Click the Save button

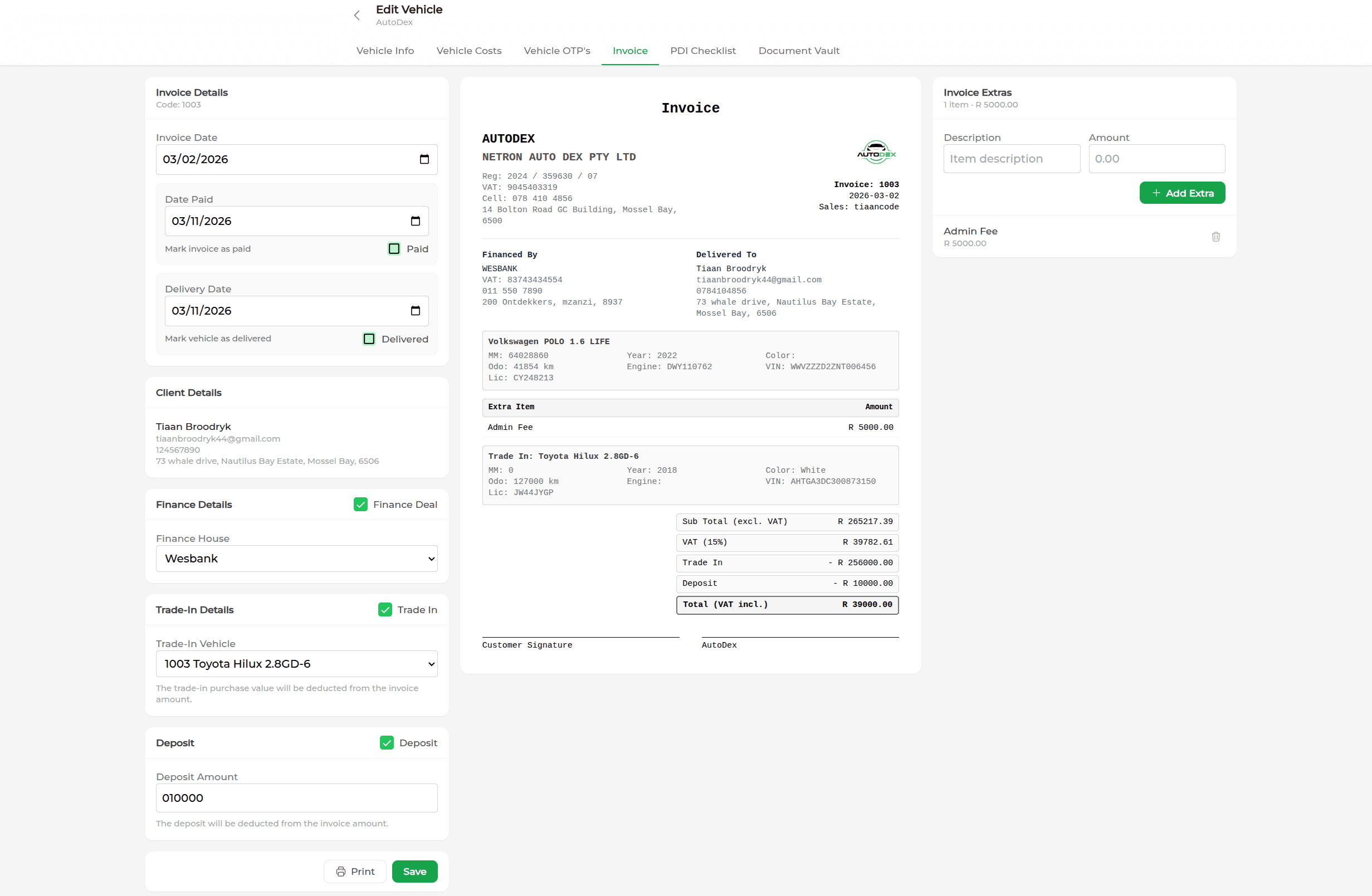tap(414, 871)
